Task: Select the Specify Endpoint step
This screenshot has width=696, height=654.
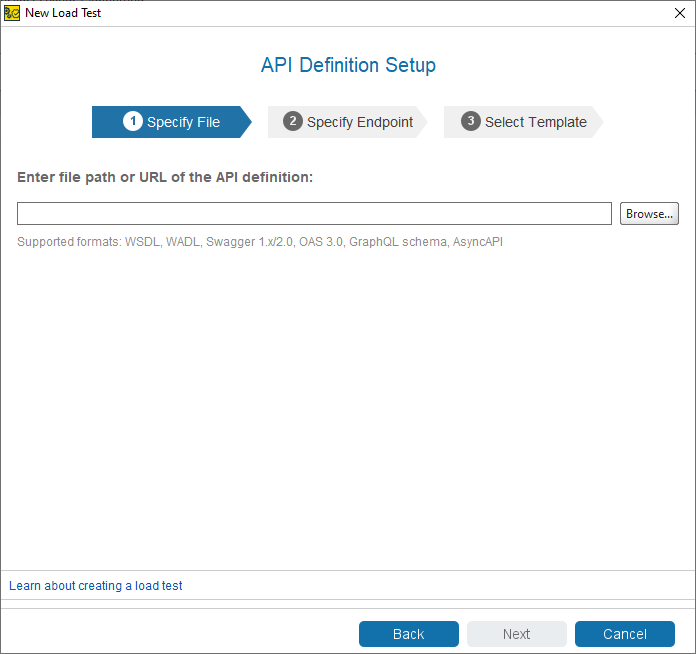Action: (x=348, y=122)
